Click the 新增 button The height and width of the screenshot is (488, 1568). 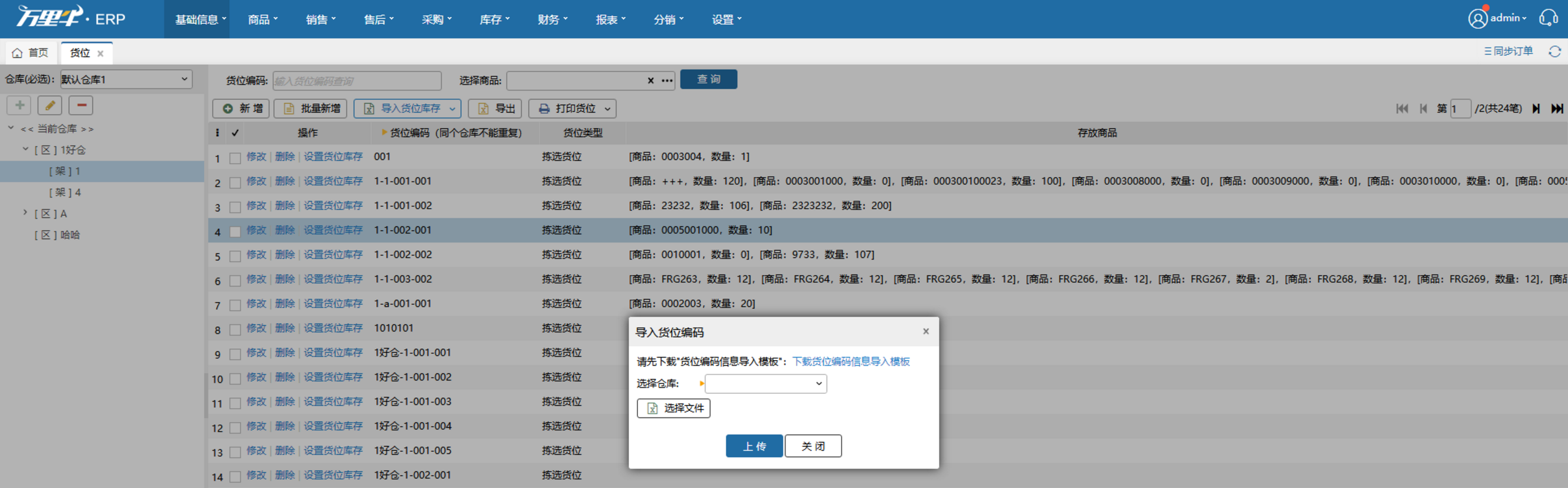241,109
